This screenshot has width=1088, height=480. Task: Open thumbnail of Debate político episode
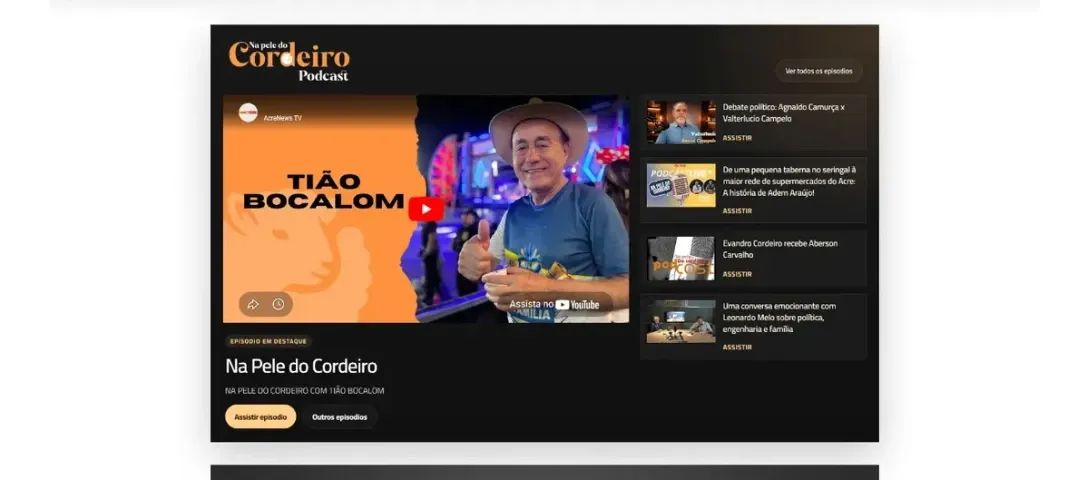(681, 122)
